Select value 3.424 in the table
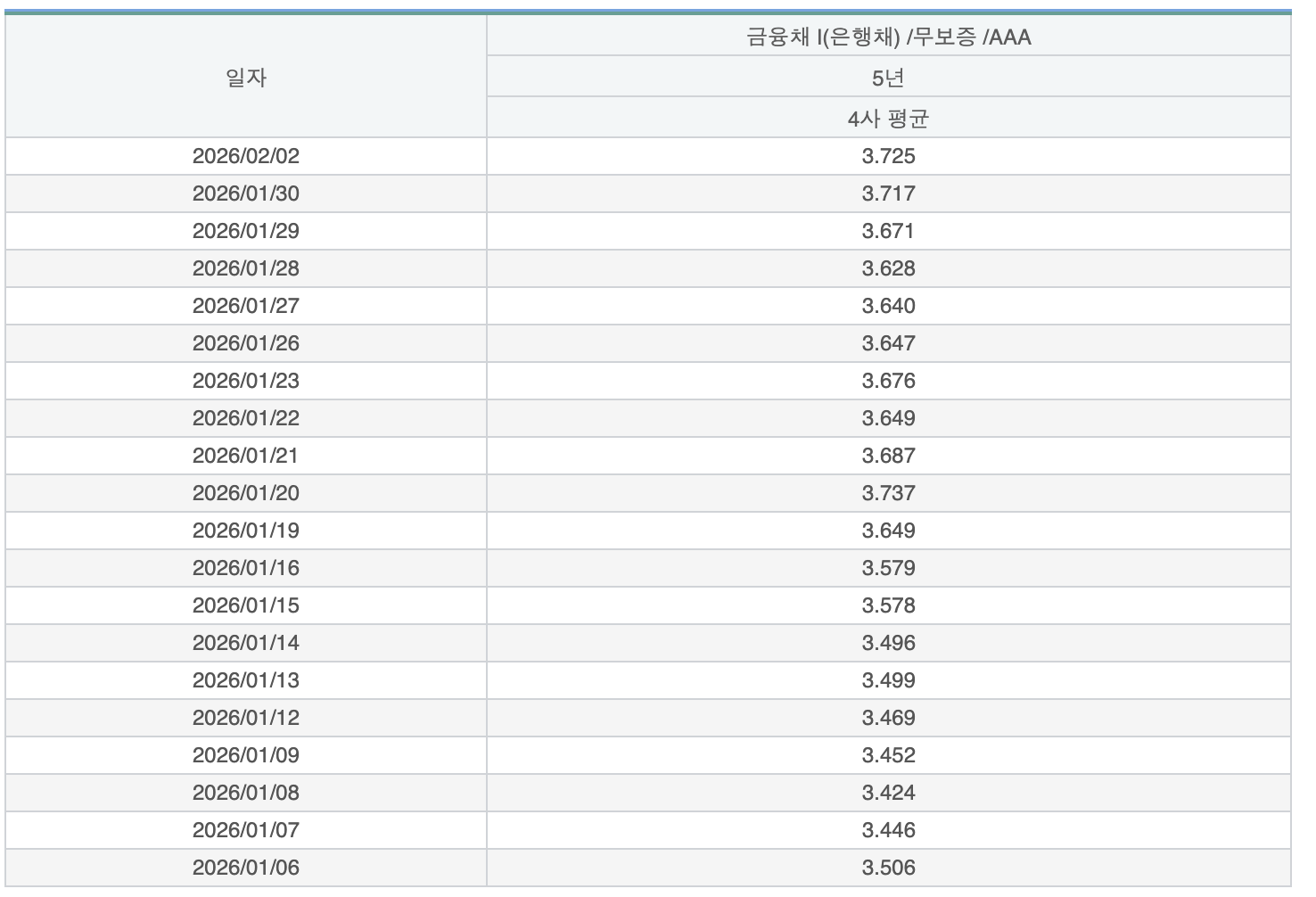 click(x=889, y=793)
